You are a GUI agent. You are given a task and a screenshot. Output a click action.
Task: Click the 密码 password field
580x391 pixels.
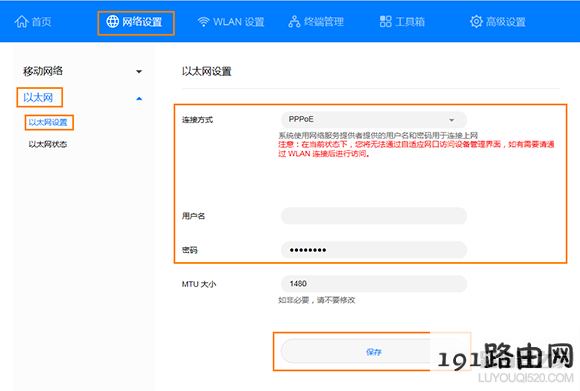tap(374, 250)
